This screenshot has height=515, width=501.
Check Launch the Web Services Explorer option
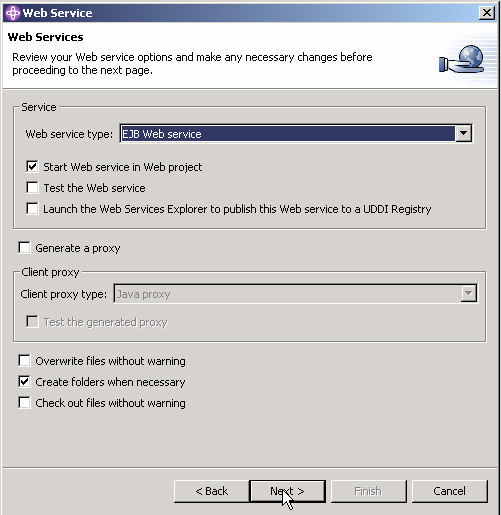click(x=32, y=208)
